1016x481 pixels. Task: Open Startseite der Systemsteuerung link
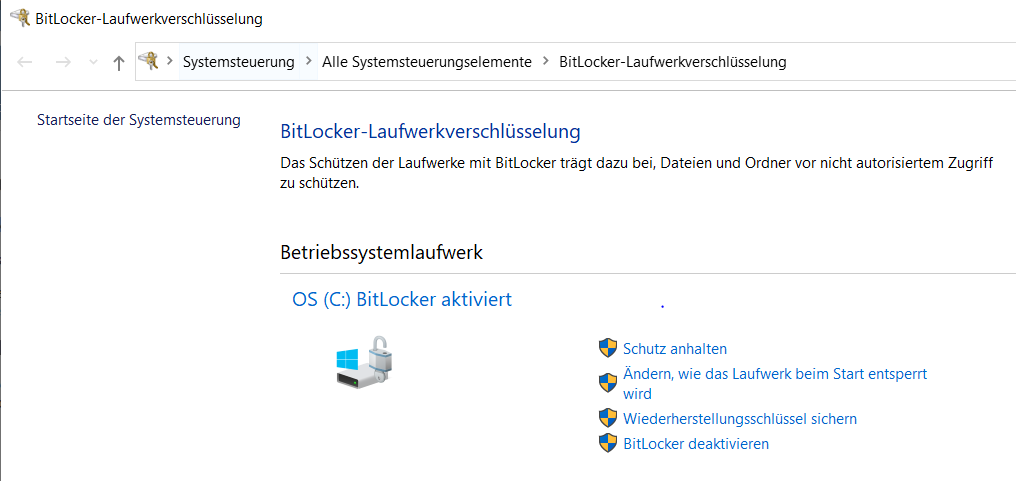pos(138,120)
